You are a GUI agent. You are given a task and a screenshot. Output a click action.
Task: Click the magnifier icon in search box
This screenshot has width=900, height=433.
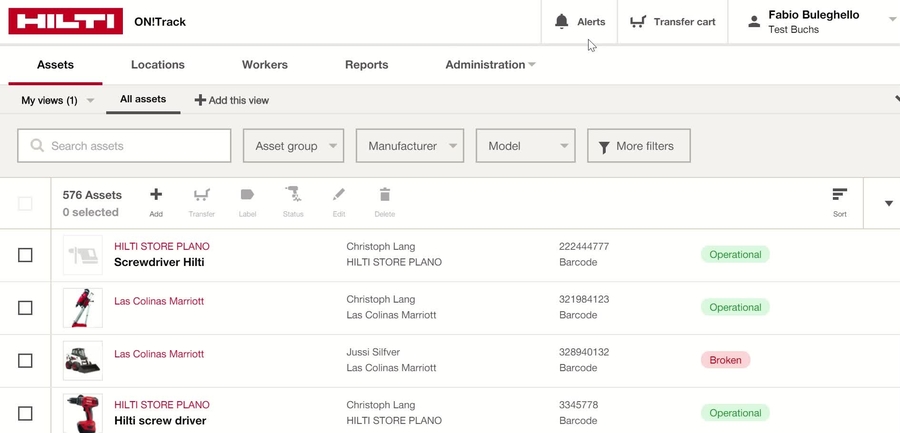click(x=37, y=145)
